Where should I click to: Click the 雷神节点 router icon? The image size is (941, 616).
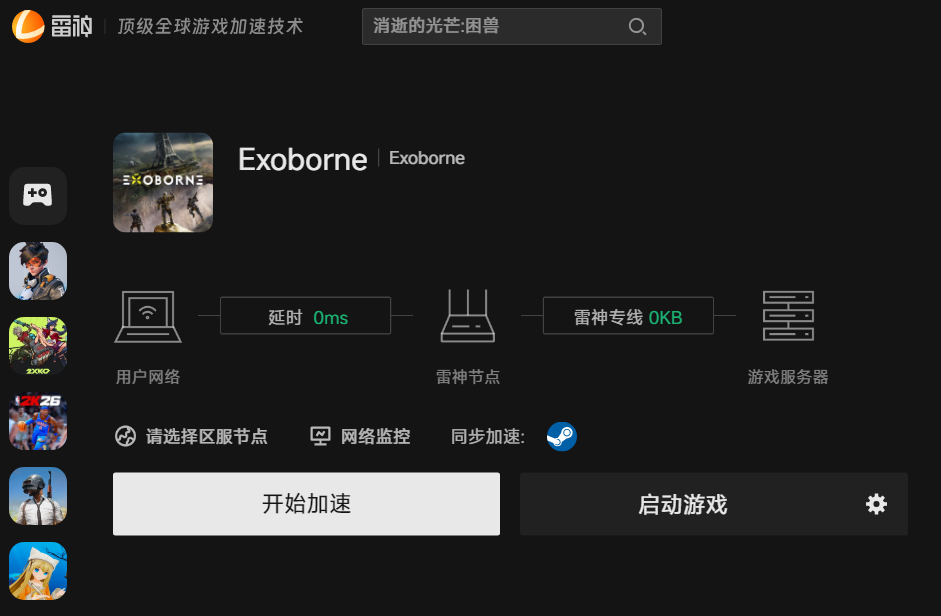[467, 316]
